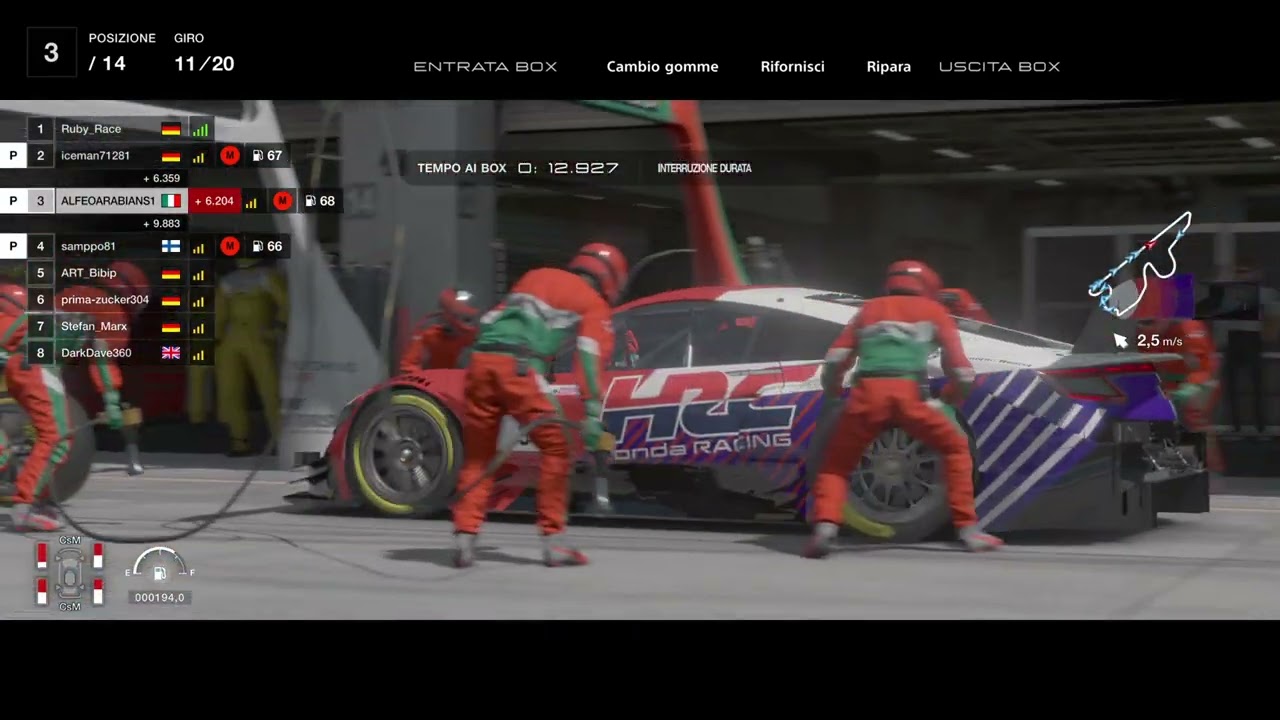Image resolution: width=1280 pixels, height=720 pixels.
Task: Click ALFEOARABIANS1's Italian flag icon
Action: point(171,201)
